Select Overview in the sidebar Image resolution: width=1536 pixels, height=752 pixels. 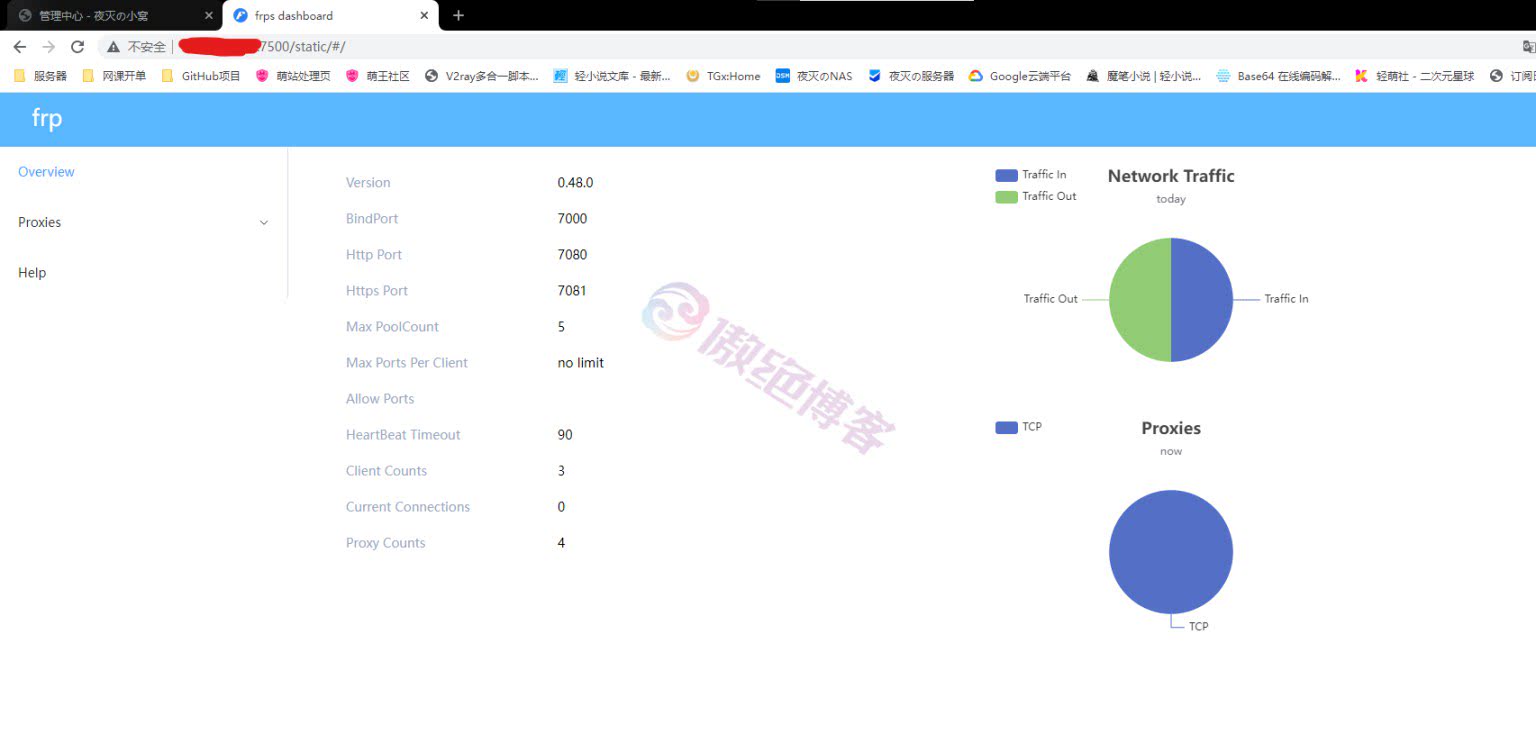coord(46,172)
